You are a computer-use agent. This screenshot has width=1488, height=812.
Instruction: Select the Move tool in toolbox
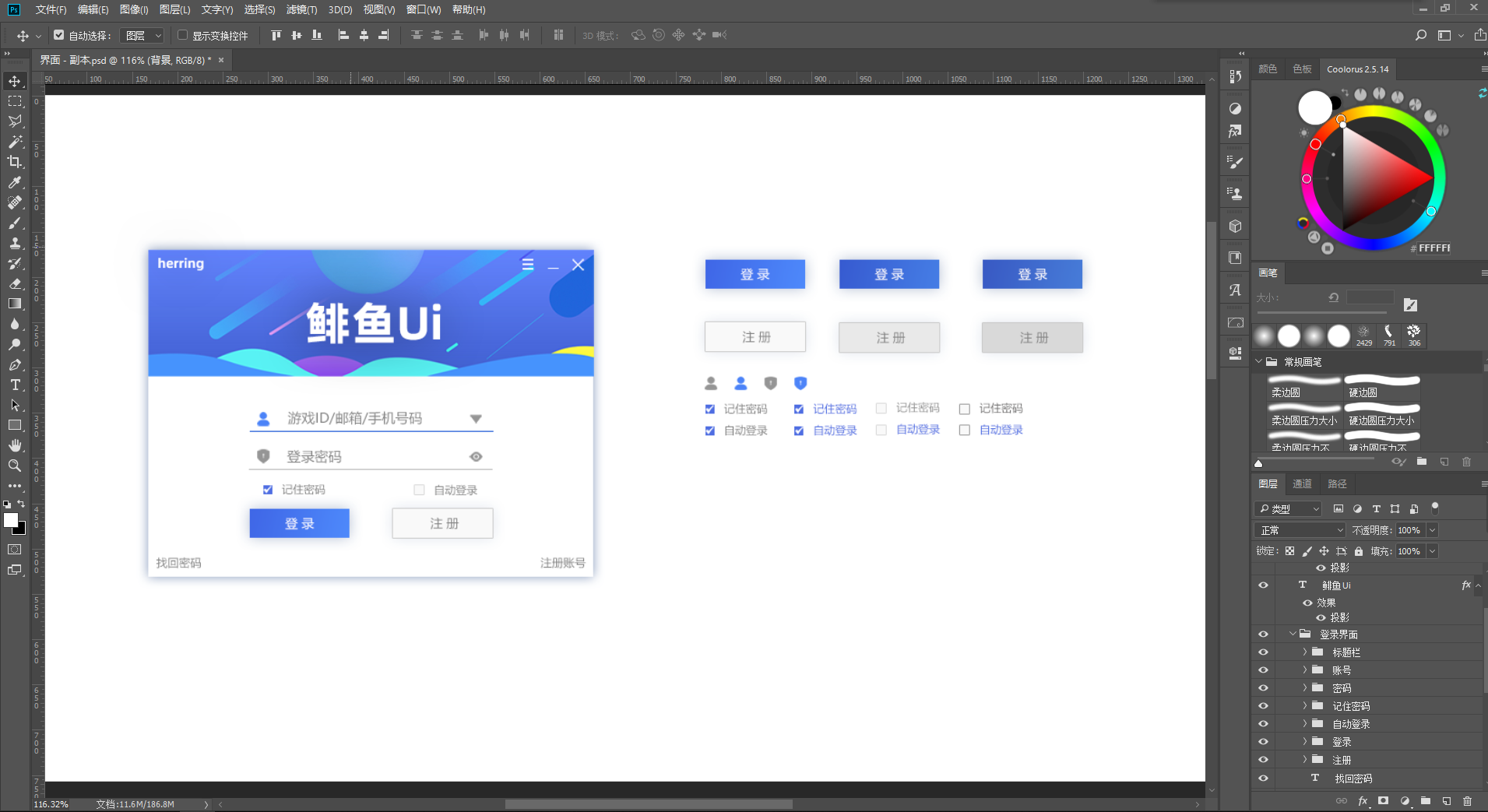click(15, 81)
